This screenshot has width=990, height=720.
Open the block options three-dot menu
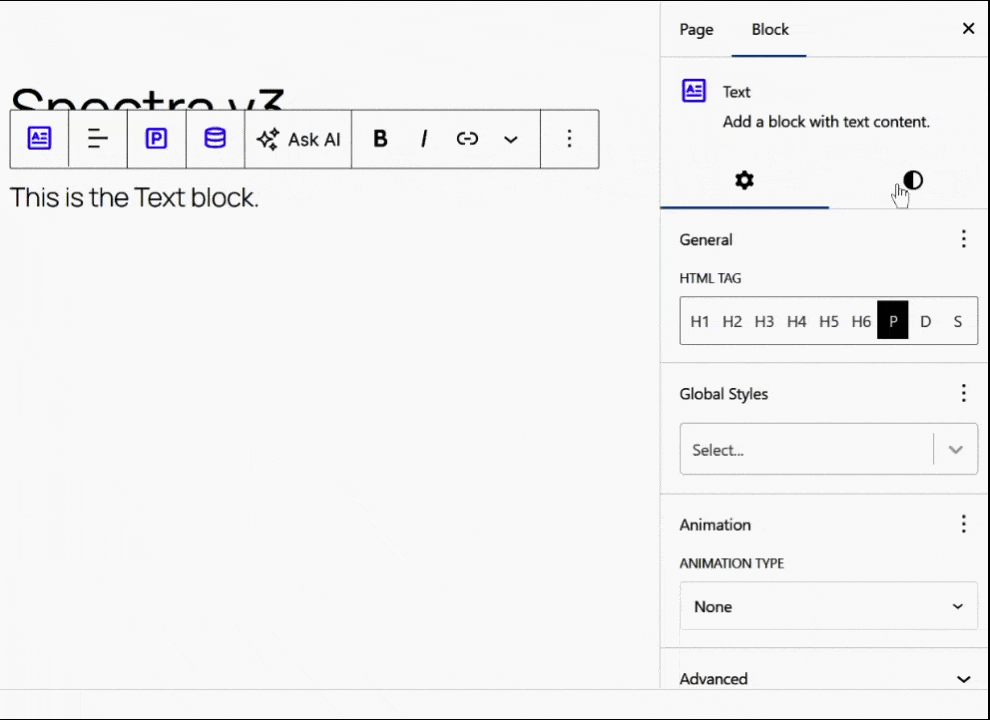[x=569, y=139]
